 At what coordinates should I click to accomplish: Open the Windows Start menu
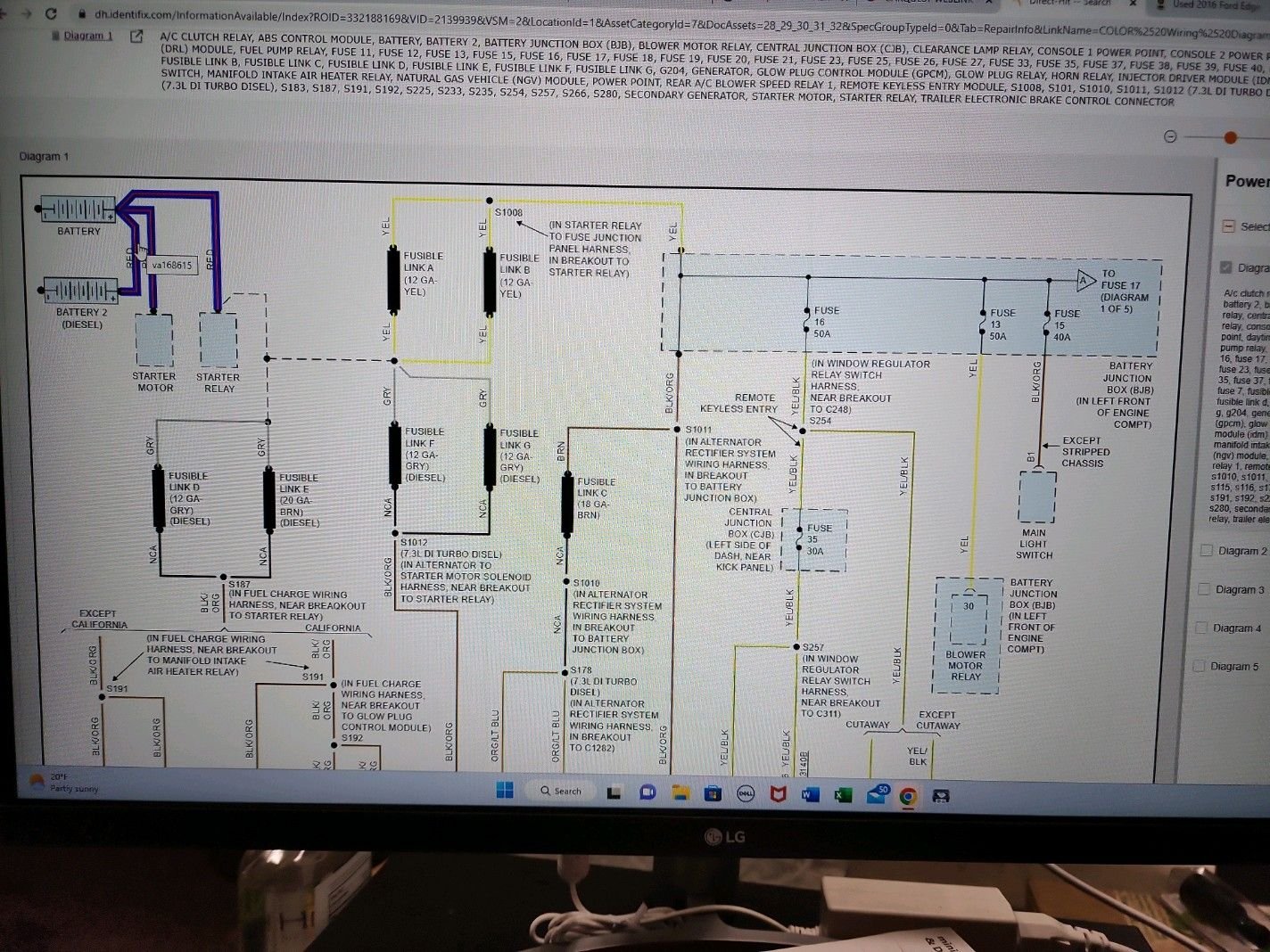point(505,790)
